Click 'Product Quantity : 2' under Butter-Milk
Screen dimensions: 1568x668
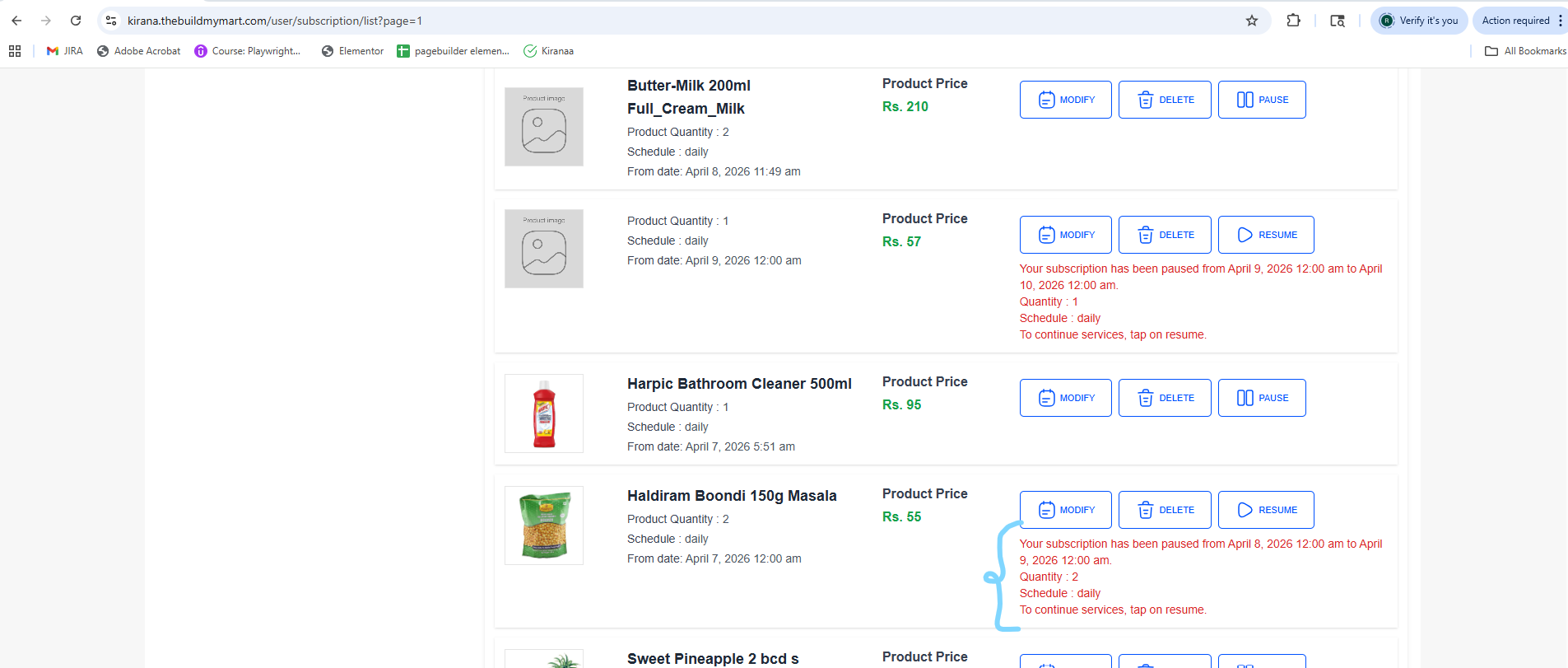(x=678, y=132)
